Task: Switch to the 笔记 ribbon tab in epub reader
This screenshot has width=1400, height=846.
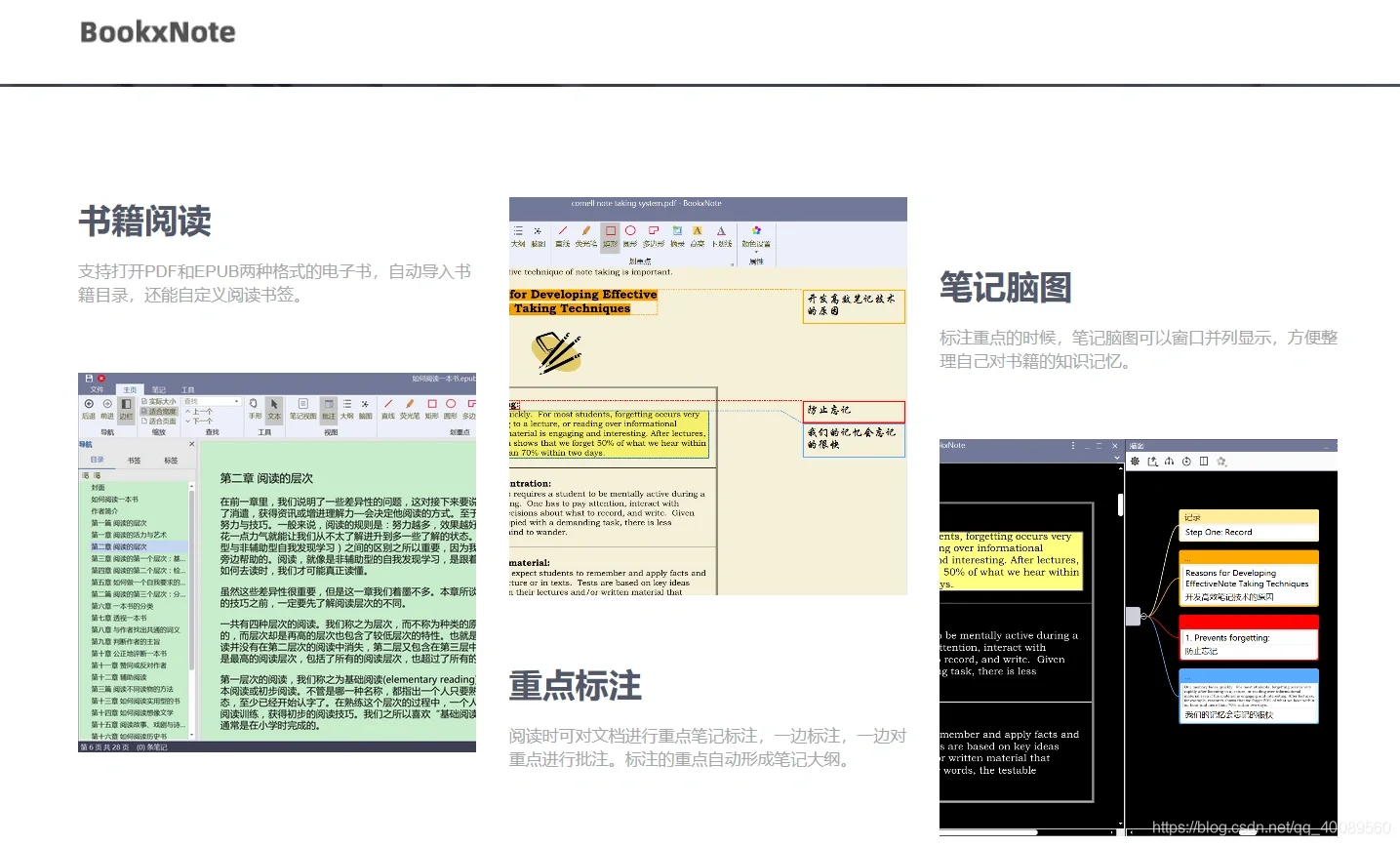Action: [159, 389]
